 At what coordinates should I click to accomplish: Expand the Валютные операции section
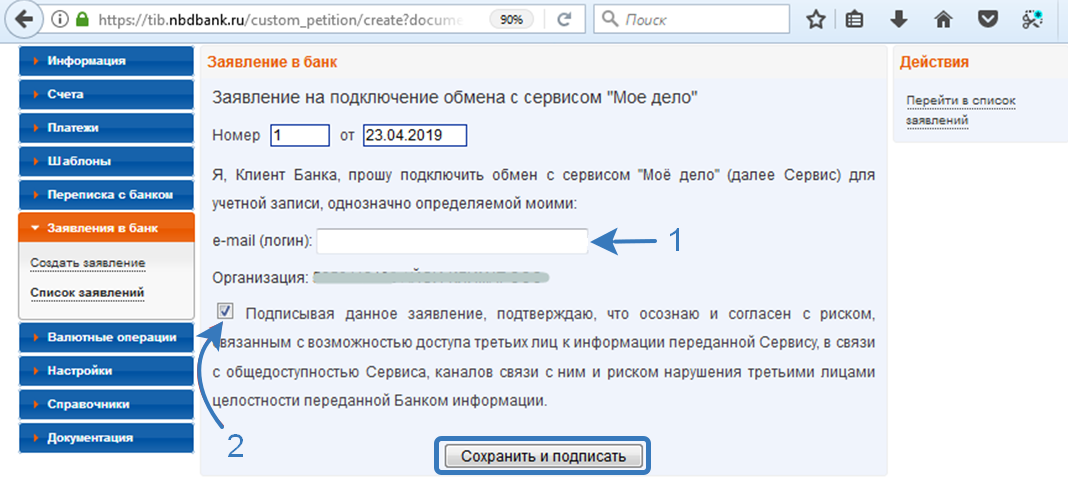click(x=106, y=338)
